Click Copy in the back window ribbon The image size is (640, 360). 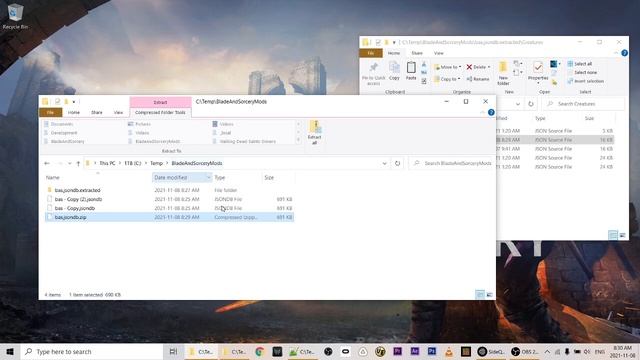tap(394, 71)
